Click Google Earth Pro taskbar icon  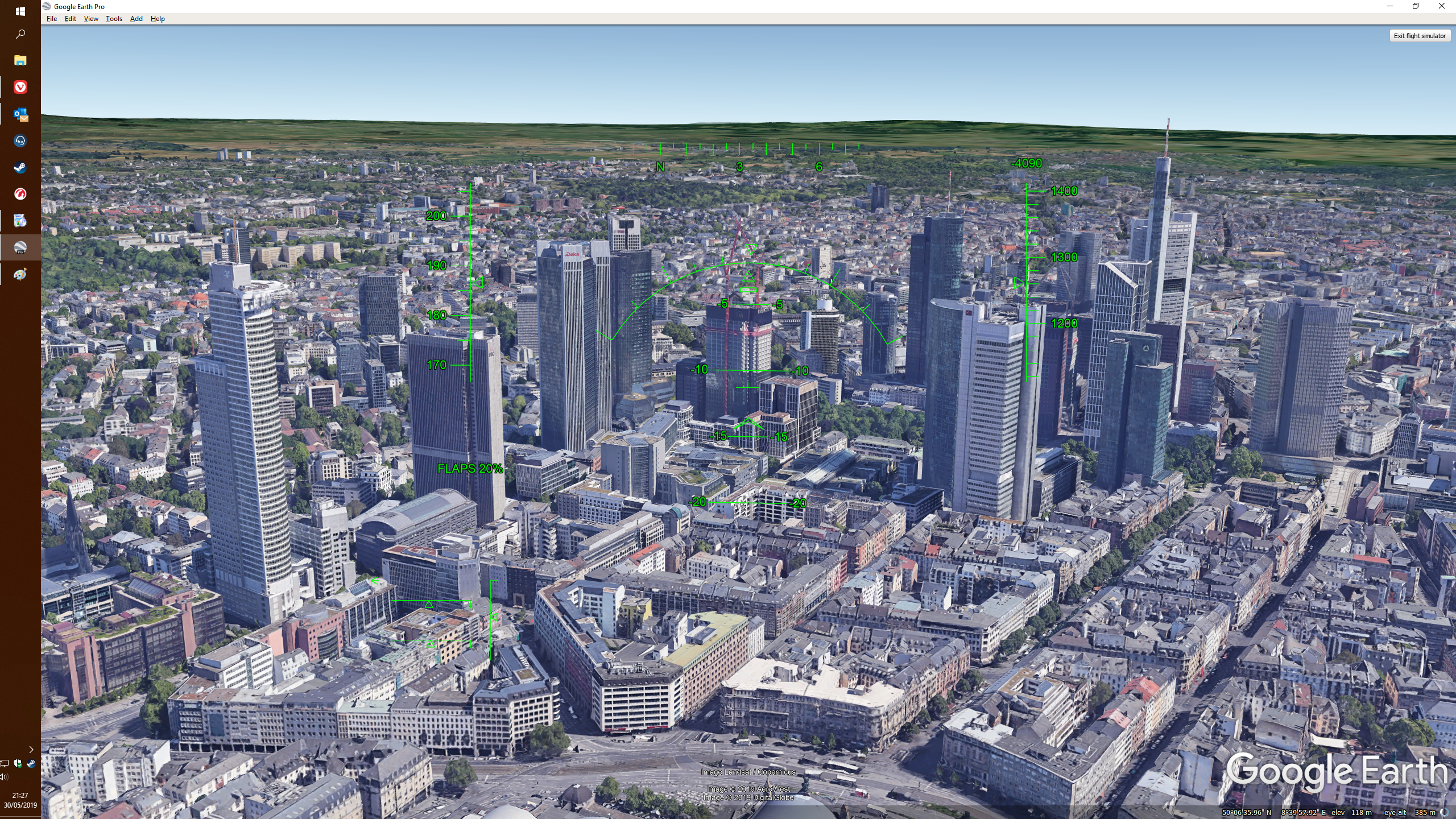click(x=20, y=247)
